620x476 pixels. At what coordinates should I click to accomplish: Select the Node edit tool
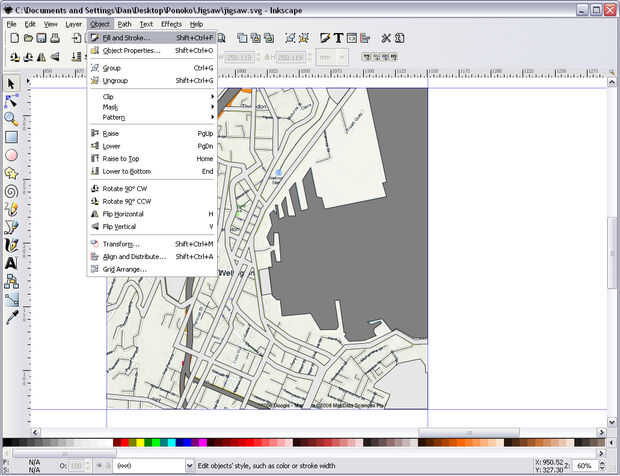(x=11, y=101)
